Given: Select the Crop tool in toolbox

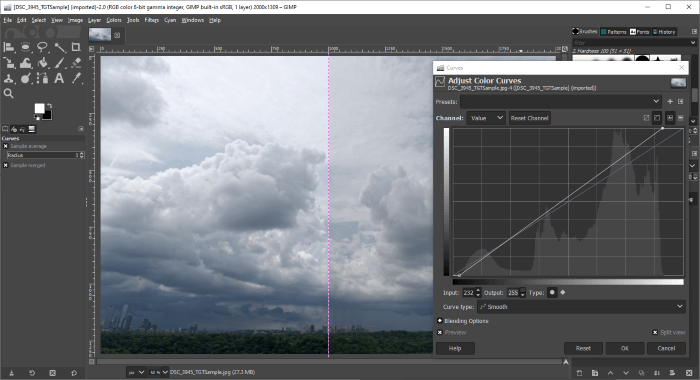Looking at the screenshot, I should (76, 47).
